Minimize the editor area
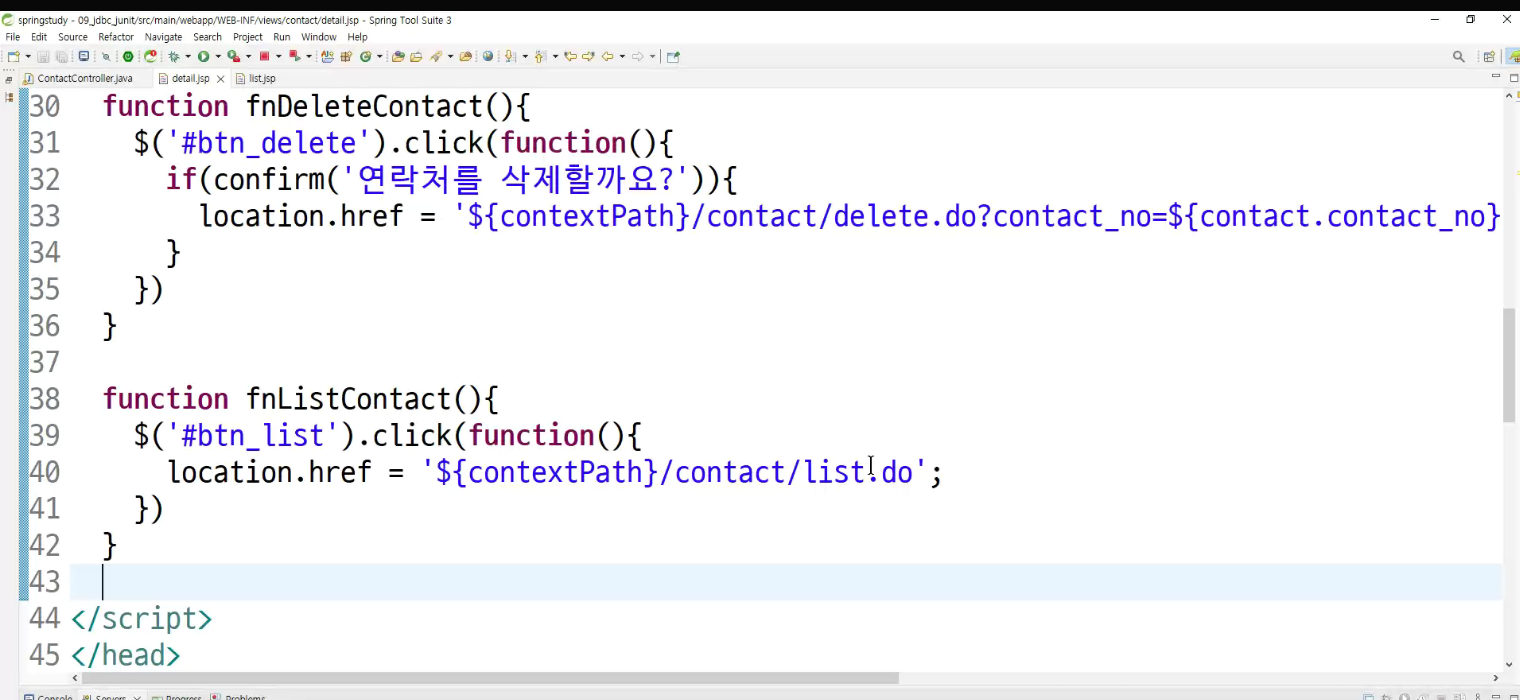The width and height of the screenshot is (1520, 700). (1496, 76)
